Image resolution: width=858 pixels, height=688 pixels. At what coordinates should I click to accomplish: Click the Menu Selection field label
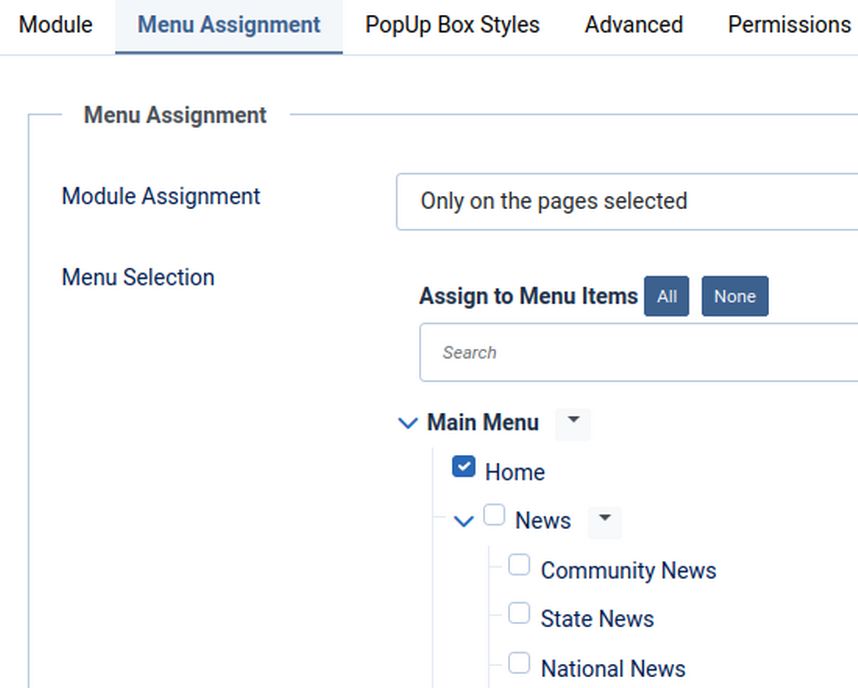[138, 278]
